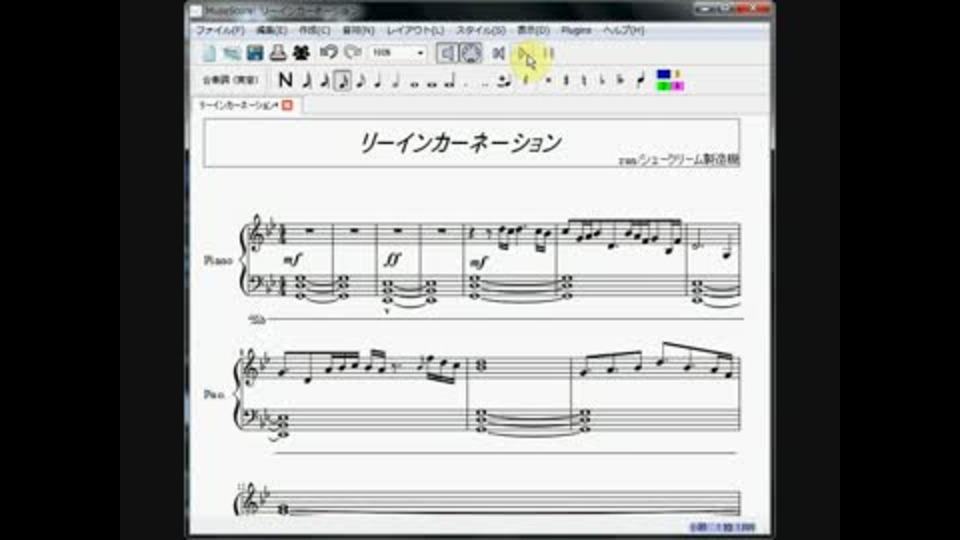Start playback with the Play button
Viewport: 960px width, 540px height.
(525, 53)
